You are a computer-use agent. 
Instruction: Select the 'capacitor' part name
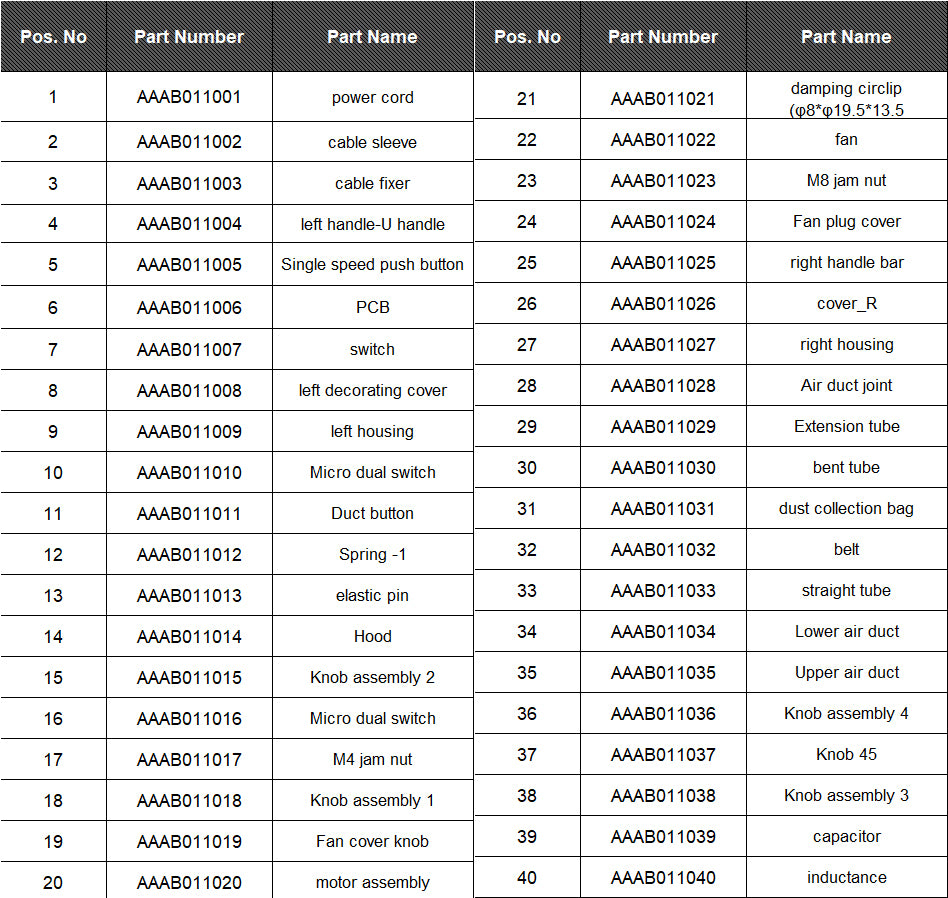point(846,836)
